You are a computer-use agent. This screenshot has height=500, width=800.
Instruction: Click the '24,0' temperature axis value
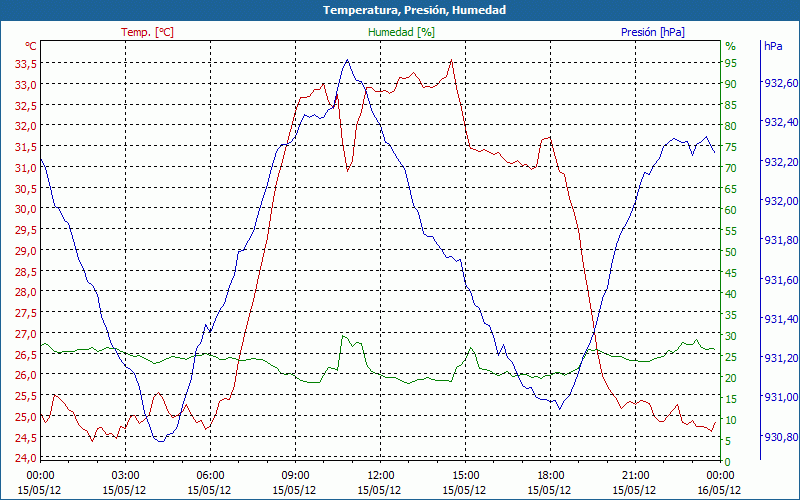point(26,458)
